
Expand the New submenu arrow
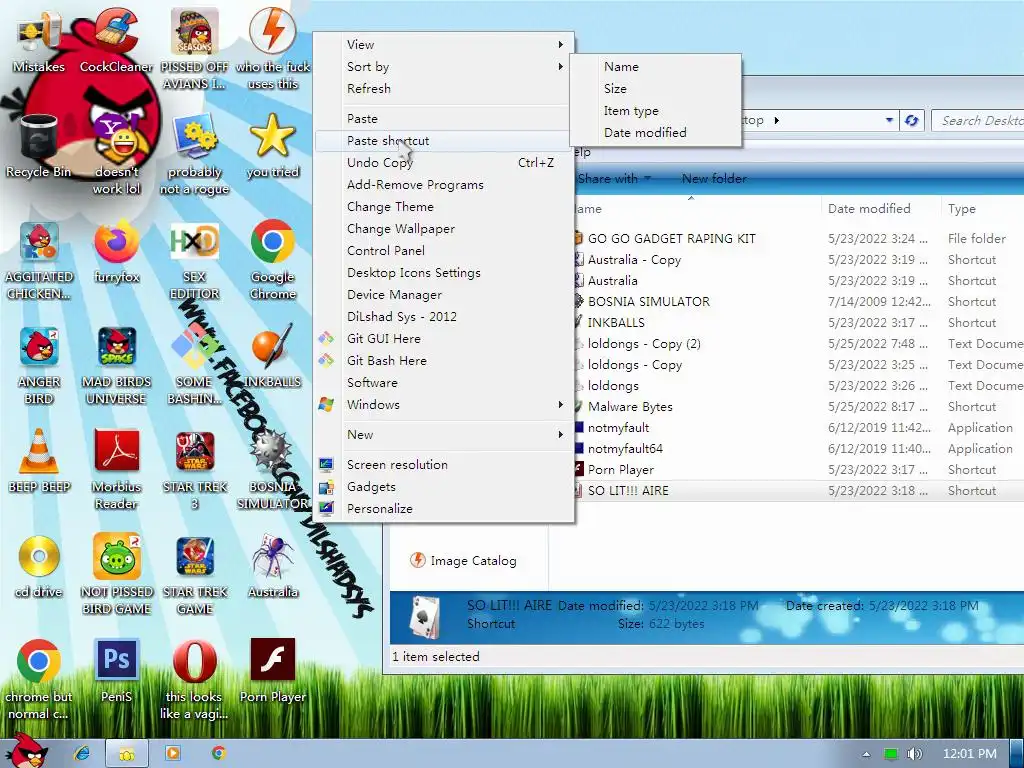tap(560, 434)
